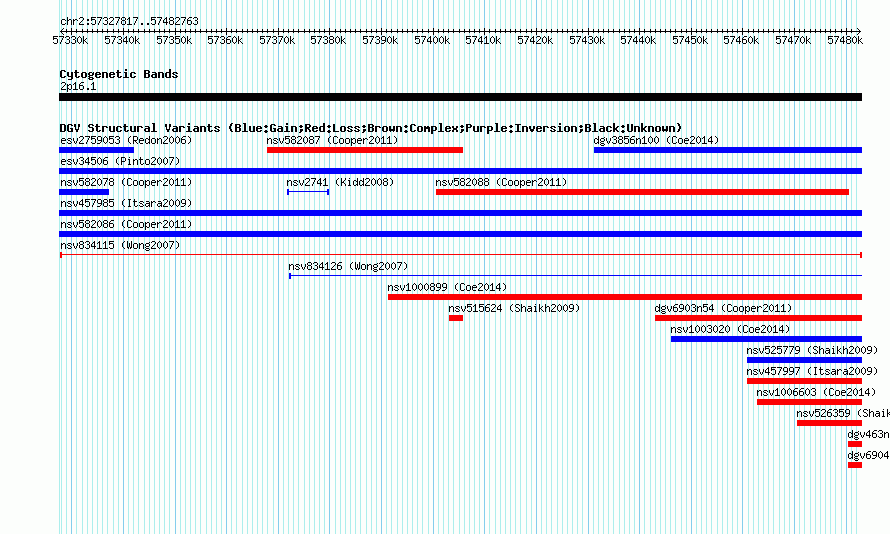Select the blue bar under nsv457985
The image size is (890, 534).
(460, 213)
